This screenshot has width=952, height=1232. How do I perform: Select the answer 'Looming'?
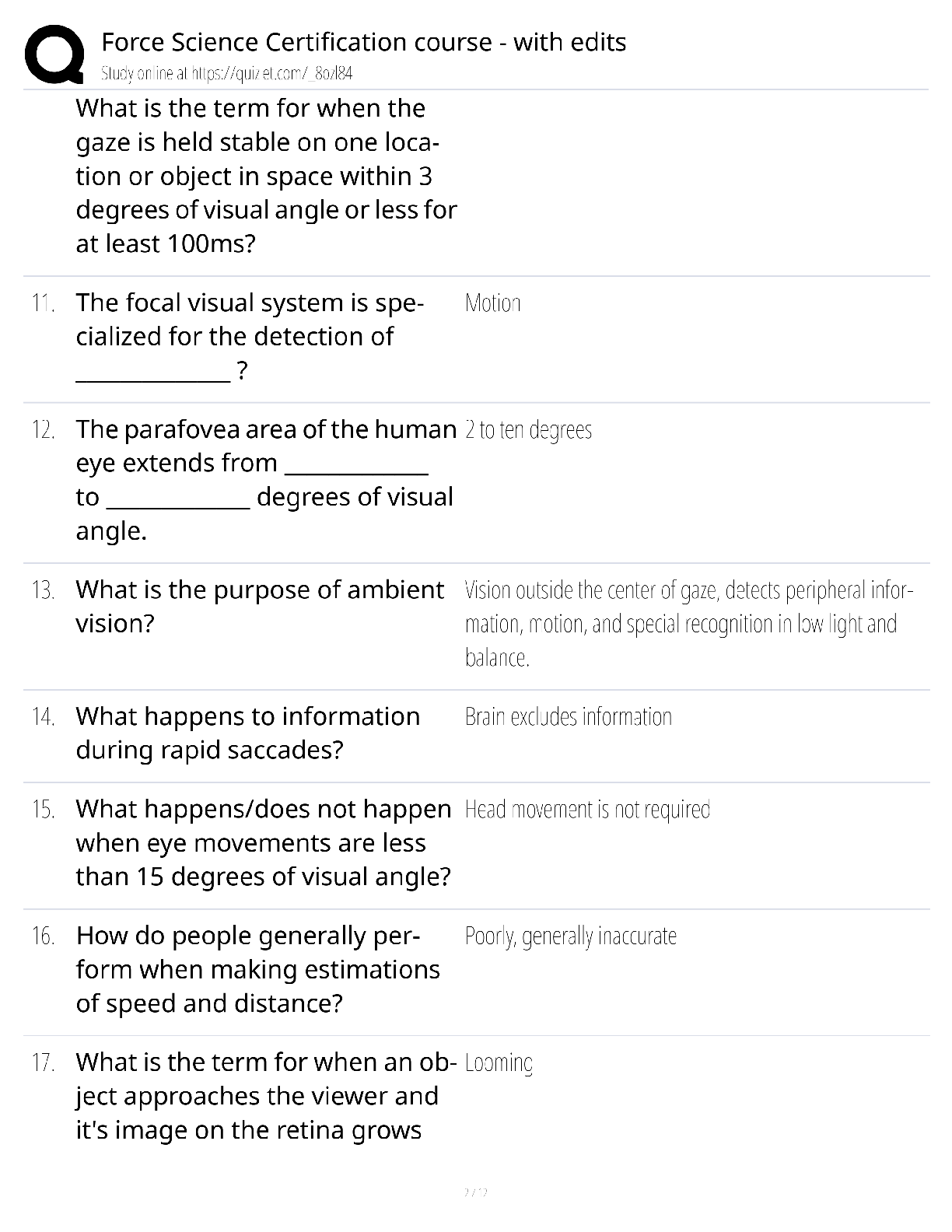499,1062
